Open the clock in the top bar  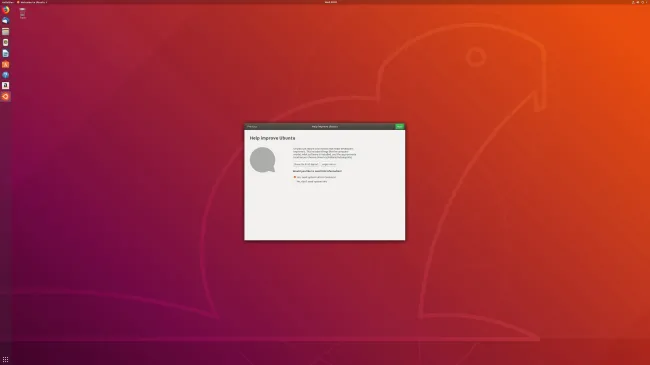click(x=330, y=2)
